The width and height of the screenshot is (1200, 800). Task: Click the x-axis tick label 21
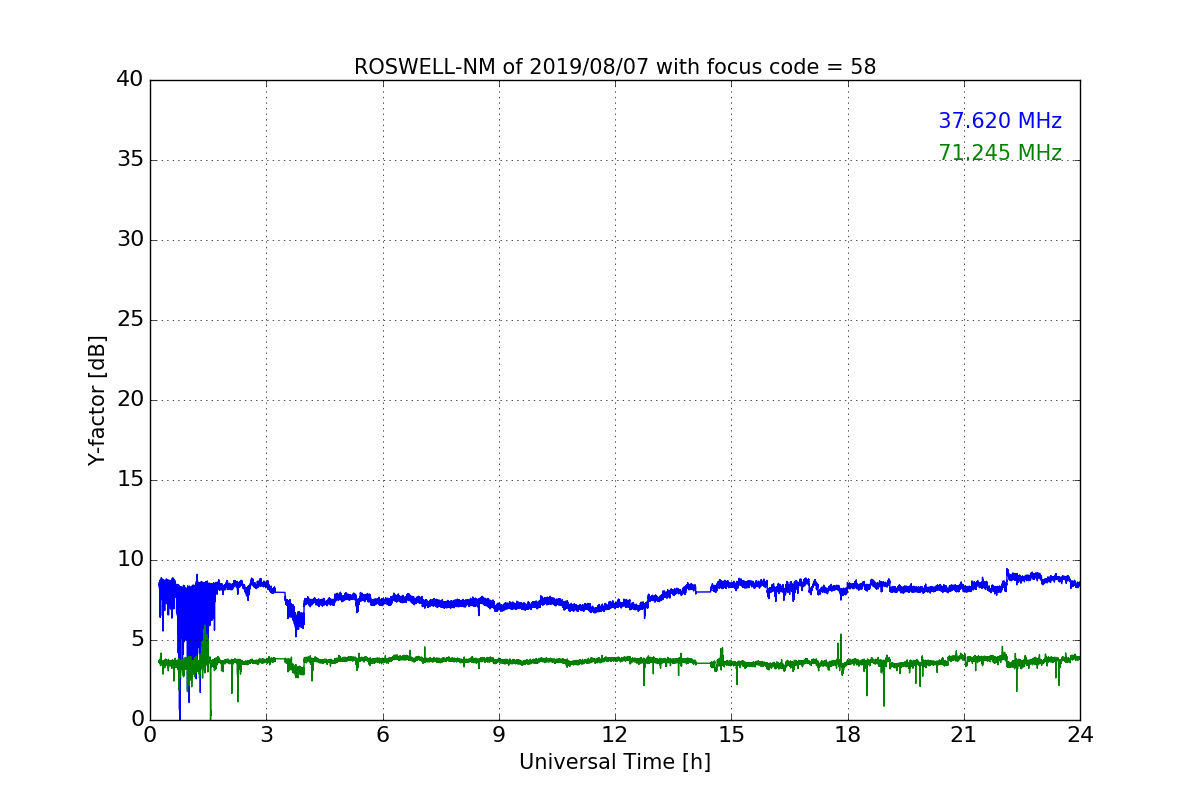pos(964,735)
